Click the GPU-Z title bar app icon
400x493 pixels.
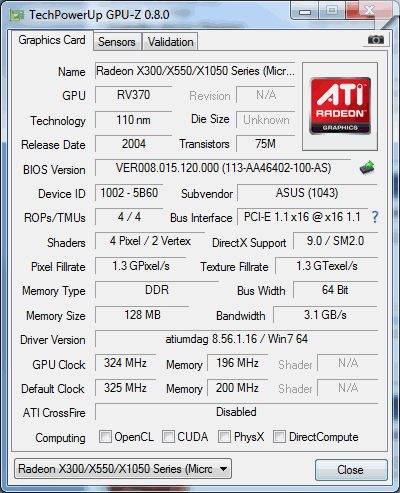[17, 15]
